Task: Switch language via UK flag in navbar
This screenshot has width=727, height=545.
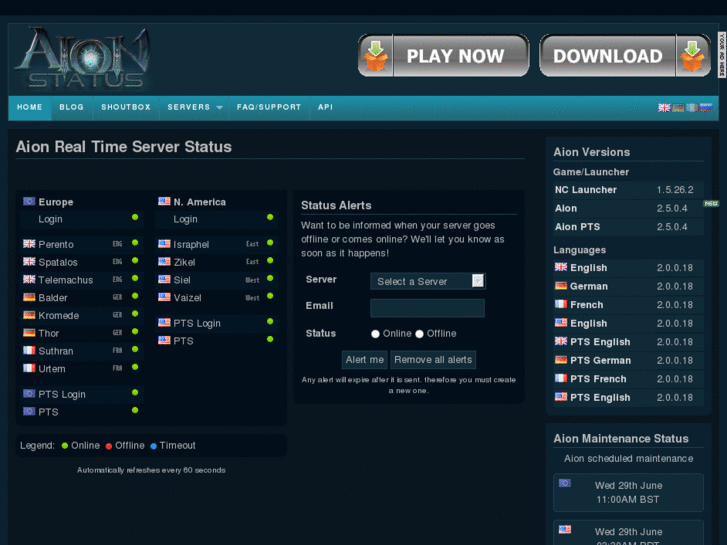Action: (664, 108)
